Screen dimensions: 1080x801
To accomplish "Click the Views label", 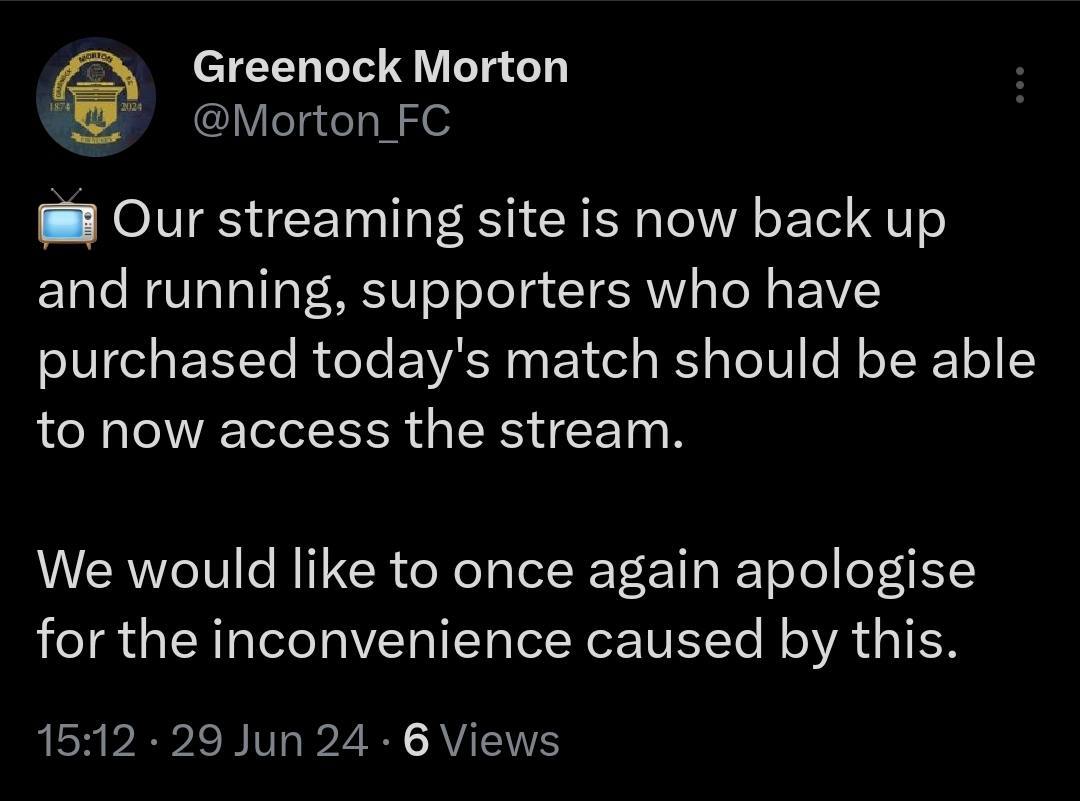I will coord(499,741).
